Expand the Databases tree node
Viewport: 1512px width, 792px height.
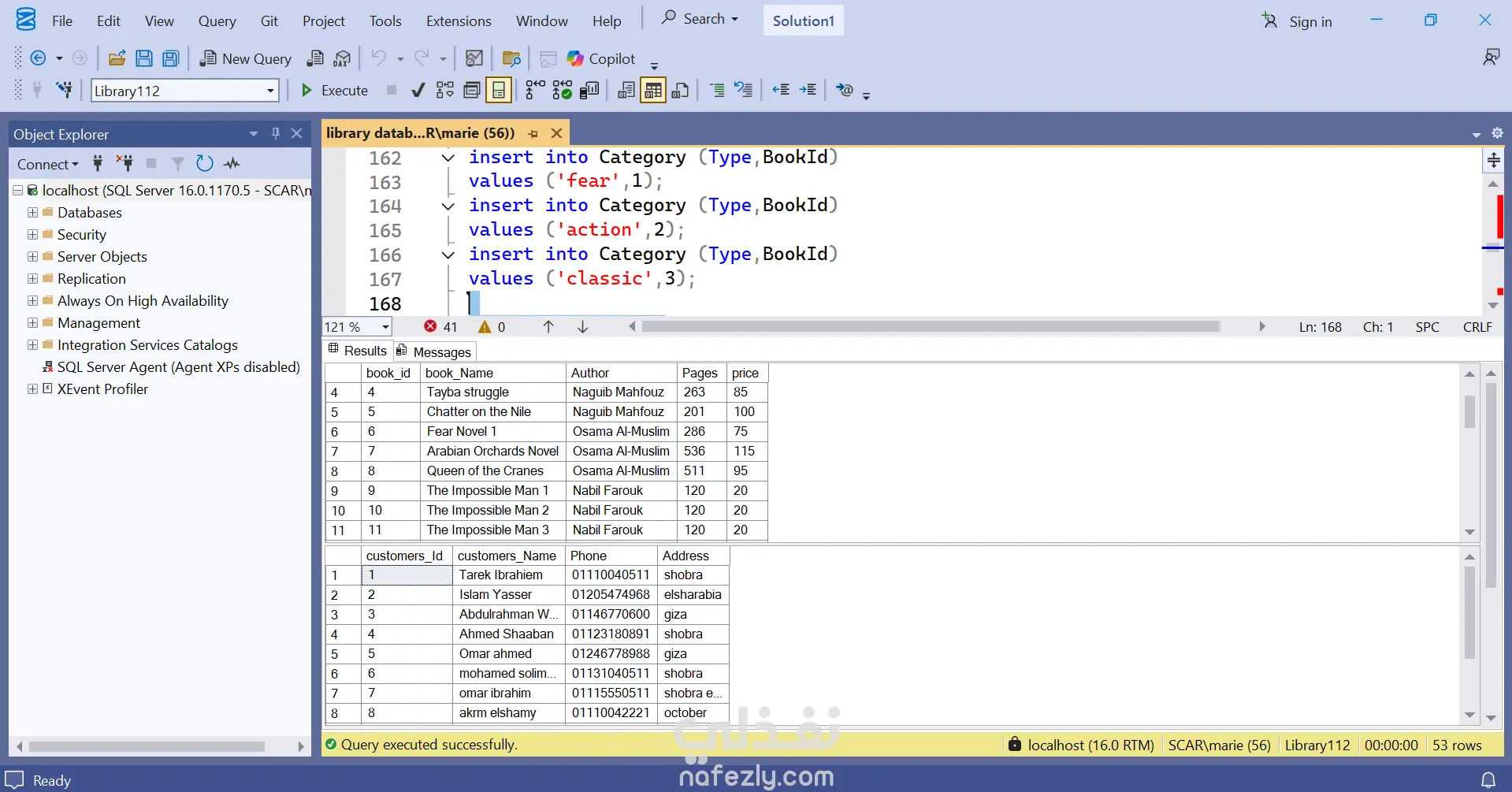pos(32,213)
